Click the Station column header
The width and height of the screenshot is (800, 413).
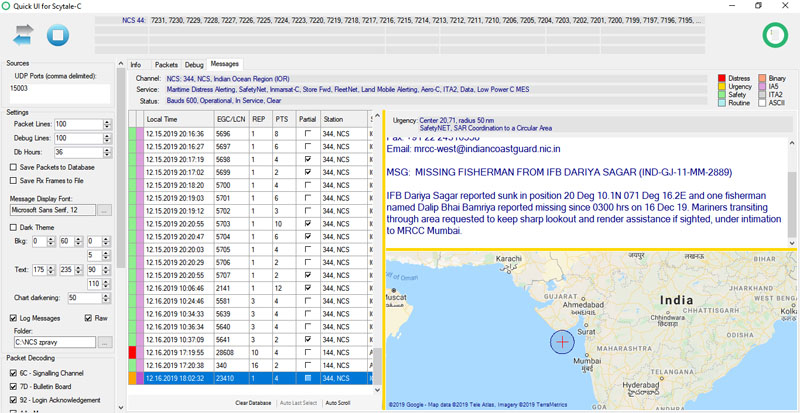343,119
